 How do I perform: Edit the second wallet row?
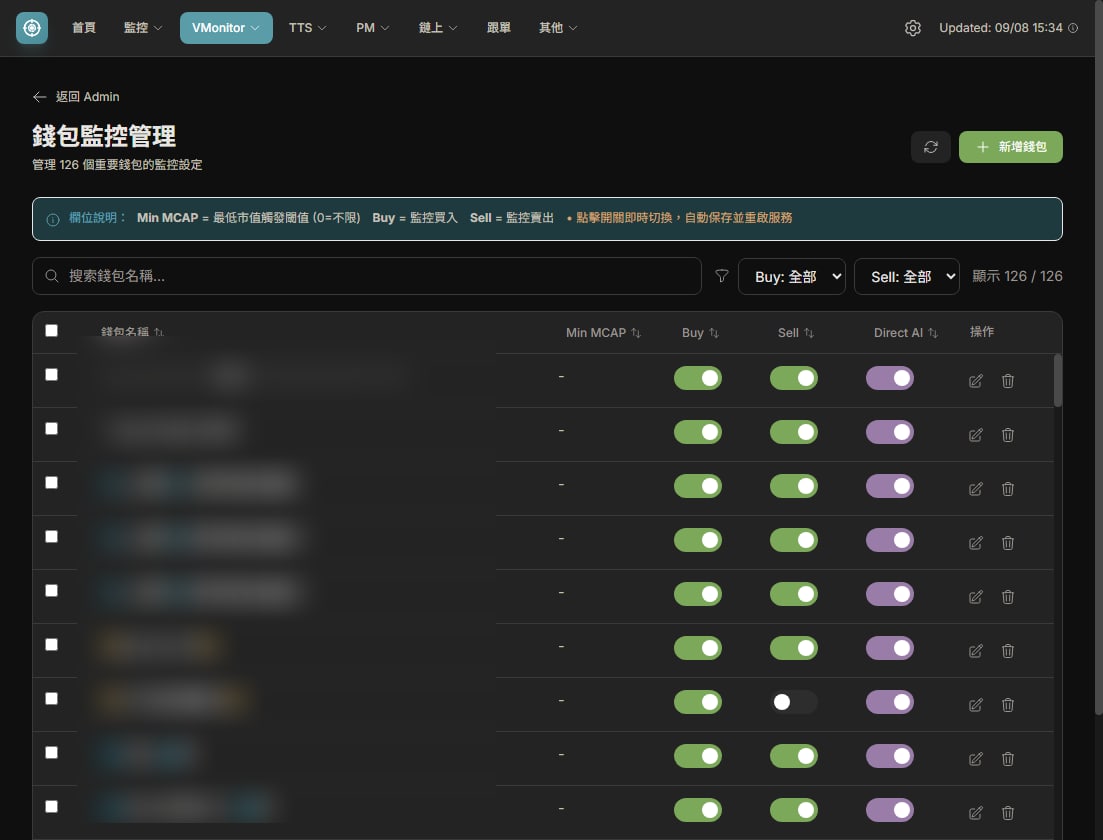[976, 435]
